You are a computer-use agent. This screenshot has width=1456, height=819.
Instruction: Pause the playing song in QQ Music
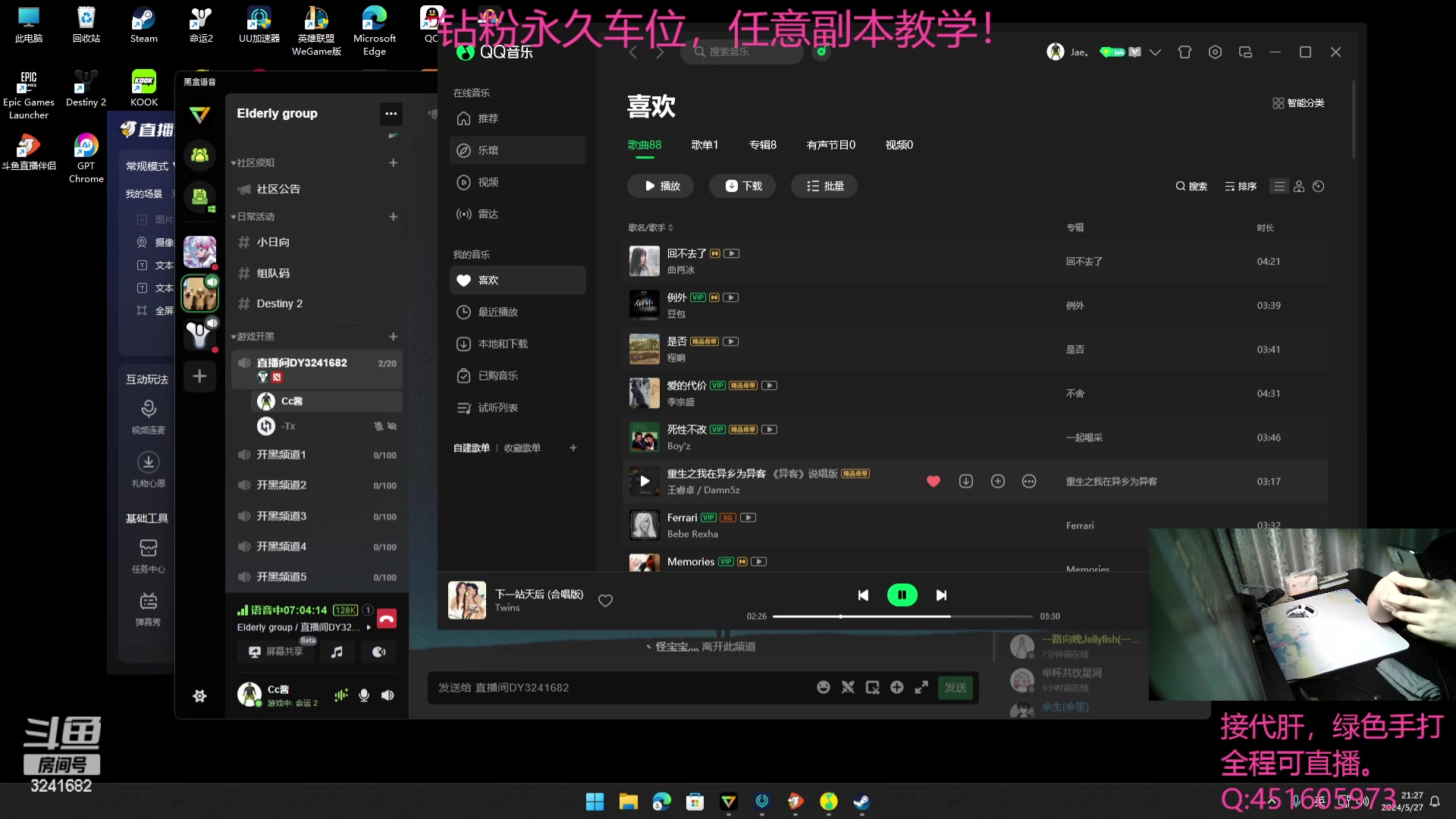click(x=902, y=595)
